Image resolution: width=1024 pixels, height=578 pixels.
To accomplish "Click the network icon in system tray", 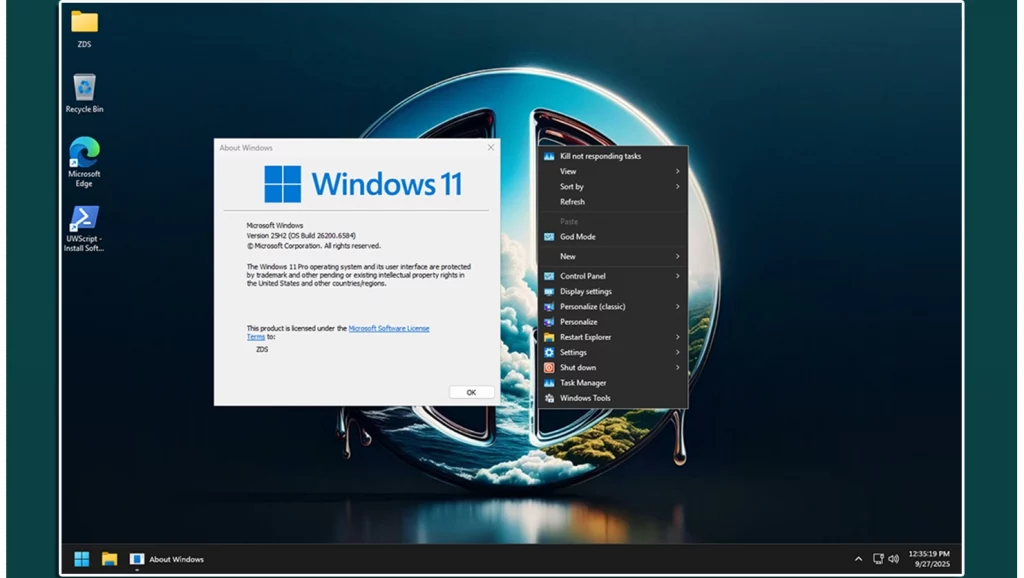I will (x=877, y=559).
